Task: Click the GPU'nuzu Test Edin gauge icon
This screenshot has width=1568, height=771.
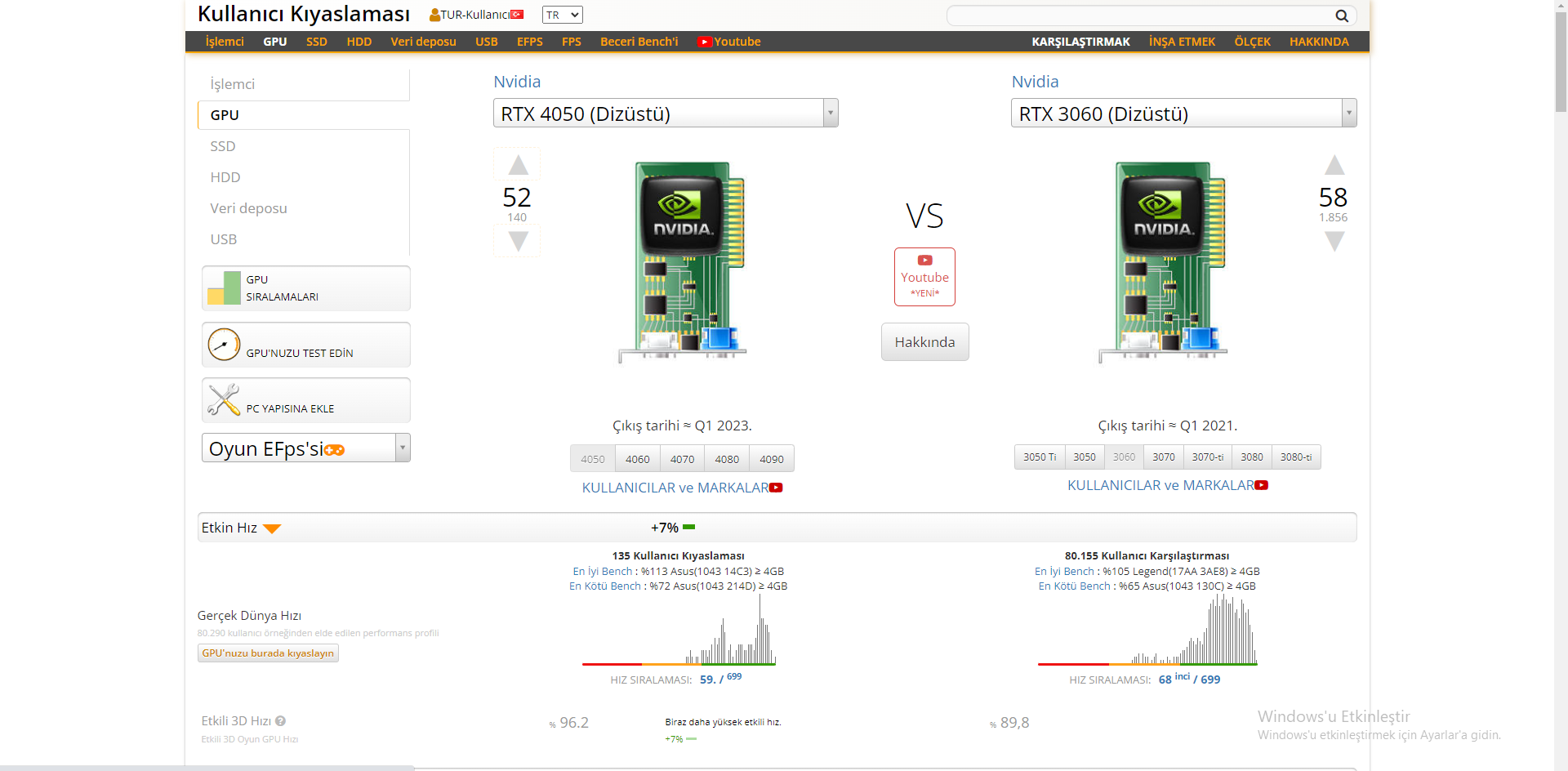Action: tap(224, 345)
